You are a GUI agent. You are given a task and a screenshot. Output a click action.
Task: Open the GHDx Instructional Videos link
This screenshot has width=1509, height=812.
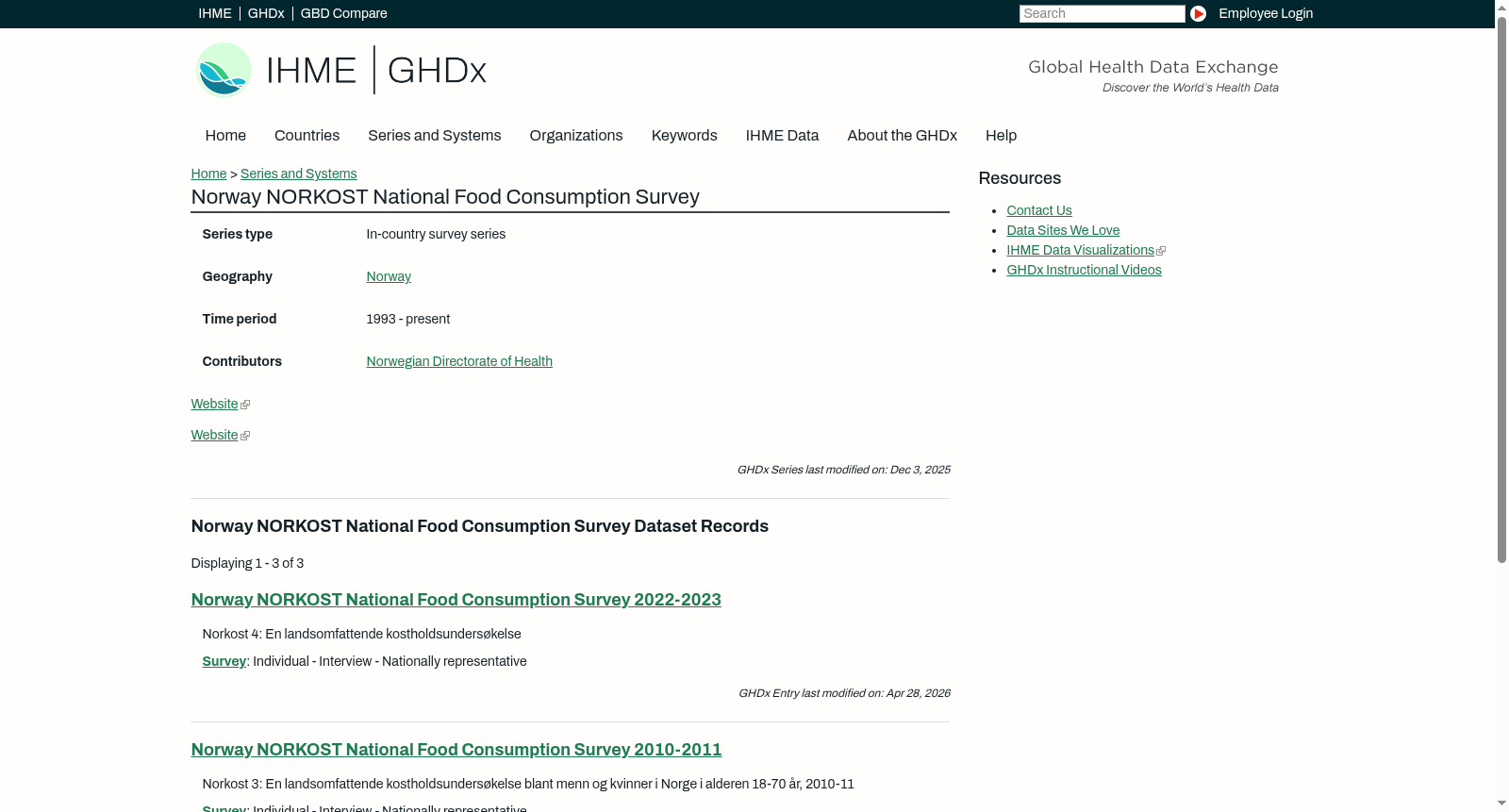point(1084,270)
